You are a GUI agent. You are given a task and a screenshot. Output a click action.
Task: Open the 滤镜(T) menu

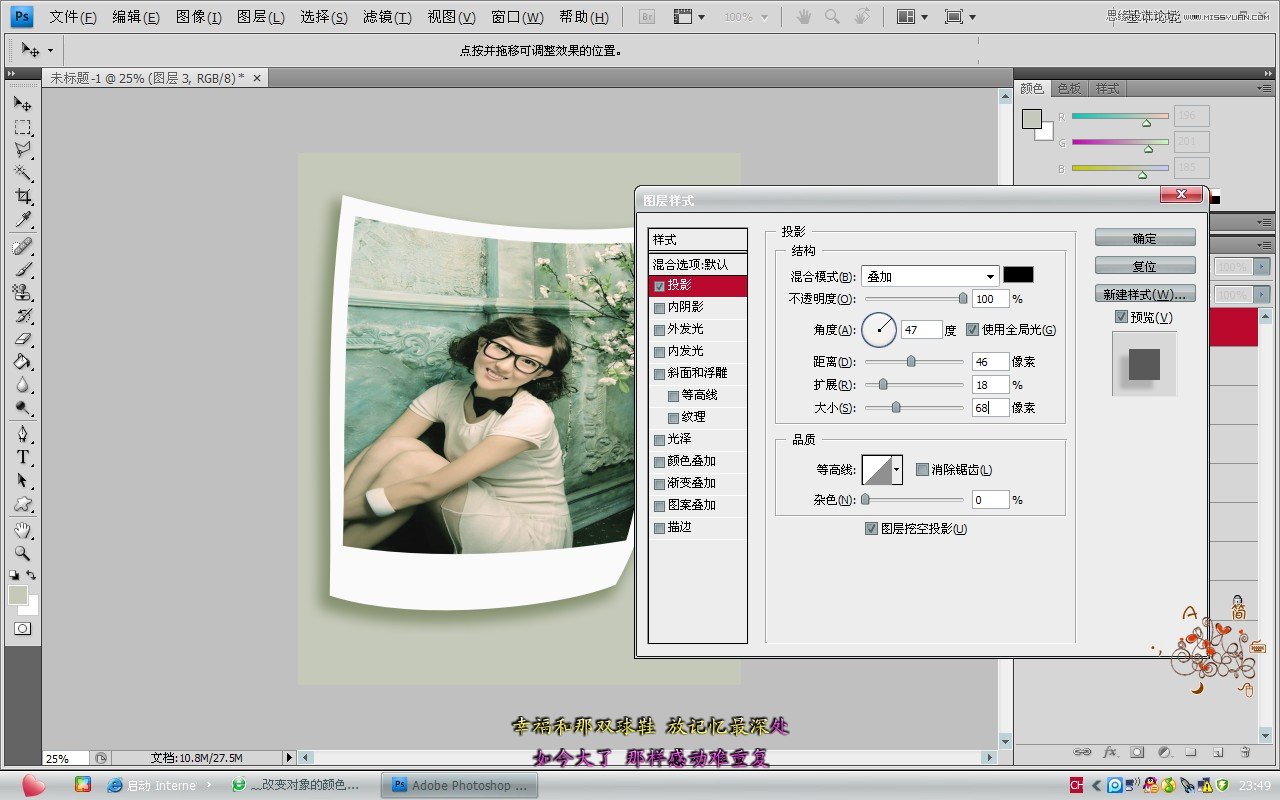point(387,17)
